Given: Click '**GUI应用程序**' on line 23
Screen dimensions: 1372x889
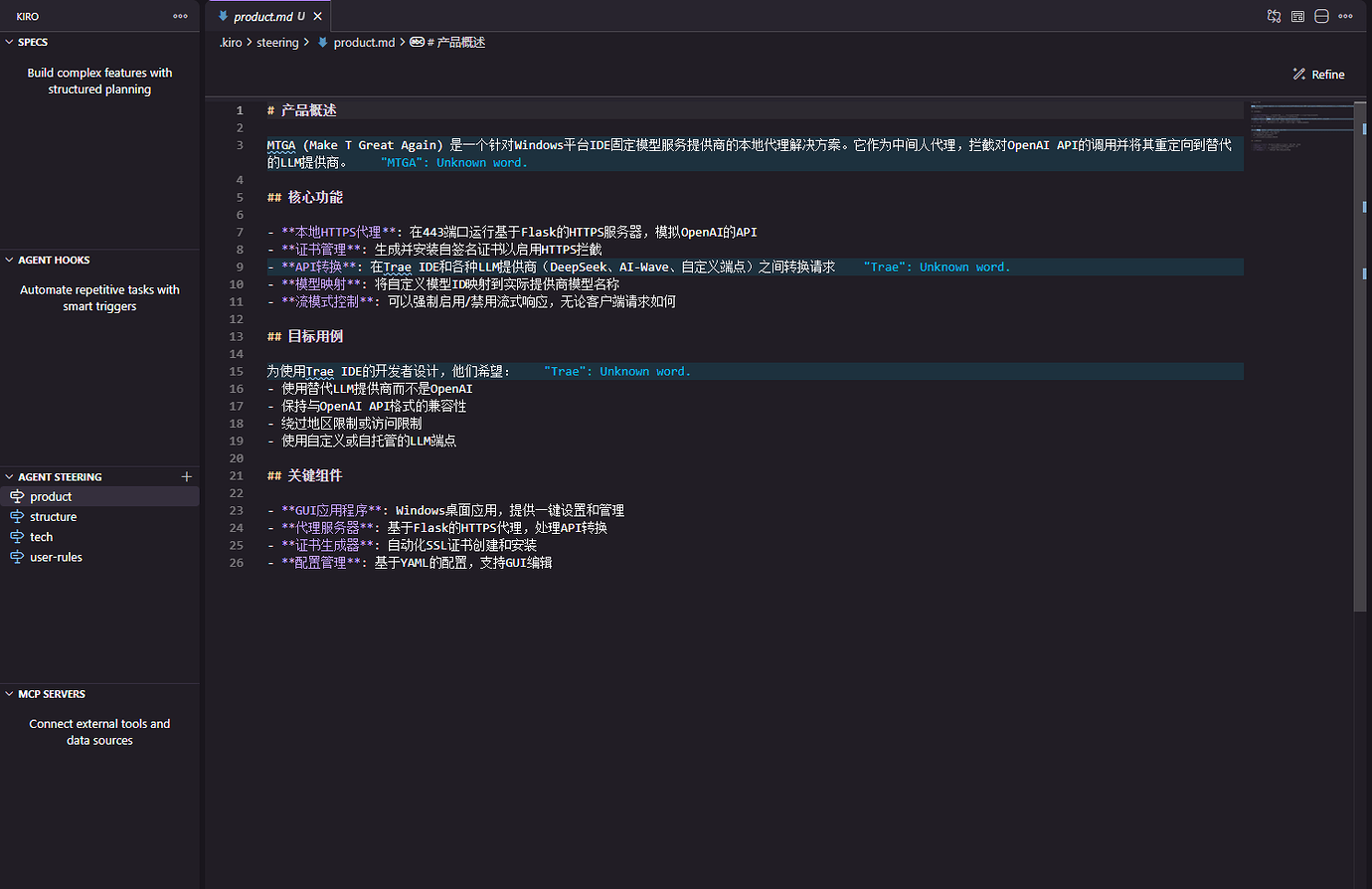Looking at the screenshot, I should [x=331, y=510].
